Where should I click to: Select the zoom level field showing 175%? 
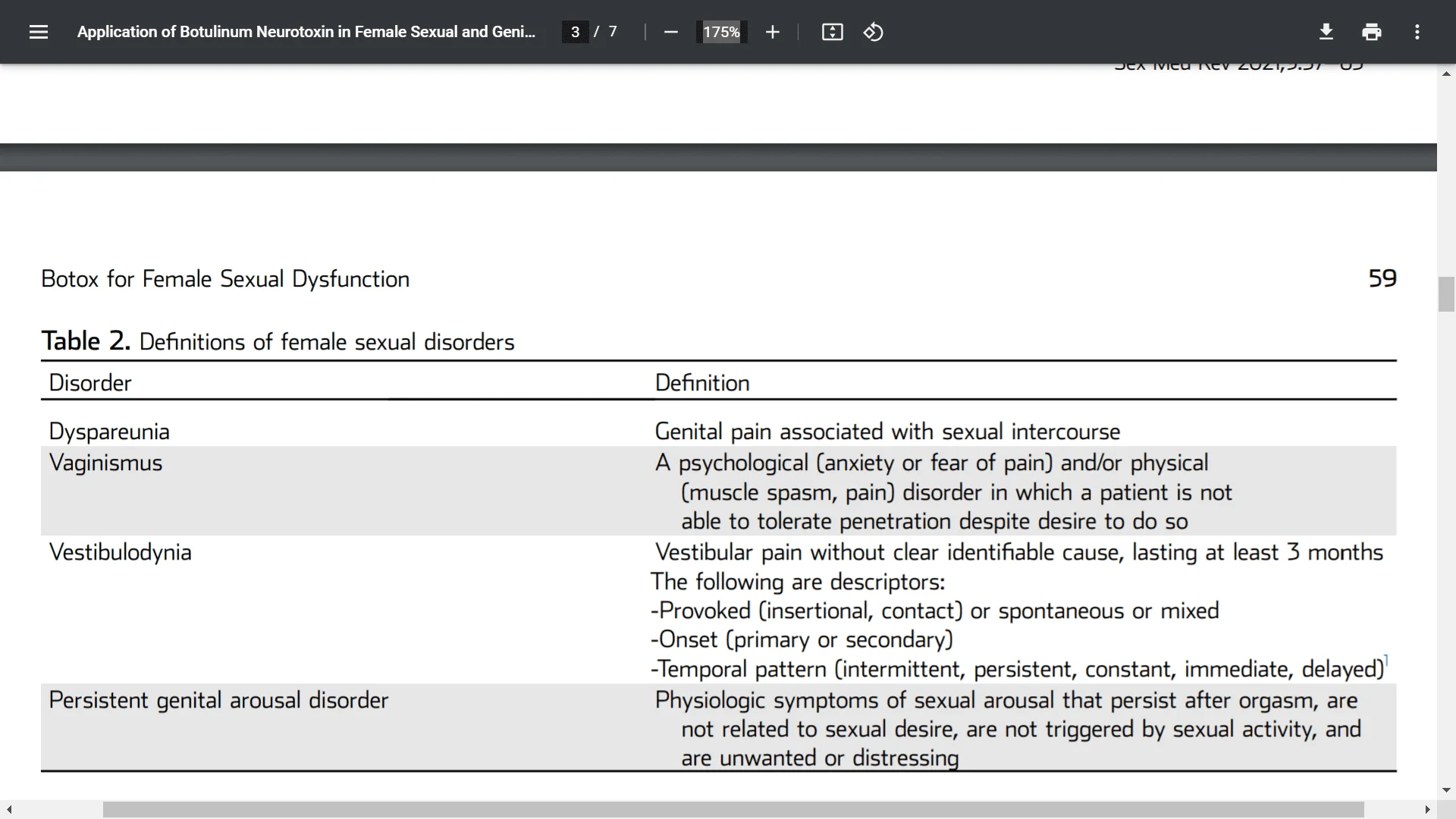coord(721,32)
